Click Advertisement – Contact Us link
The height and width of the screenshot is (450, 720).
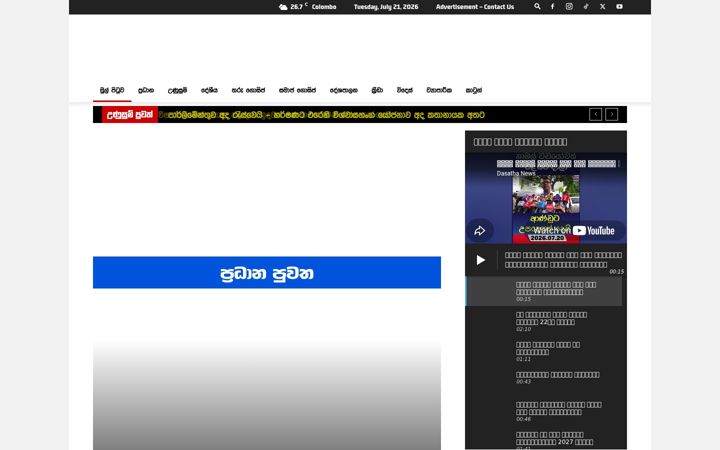tap(475, 7)
